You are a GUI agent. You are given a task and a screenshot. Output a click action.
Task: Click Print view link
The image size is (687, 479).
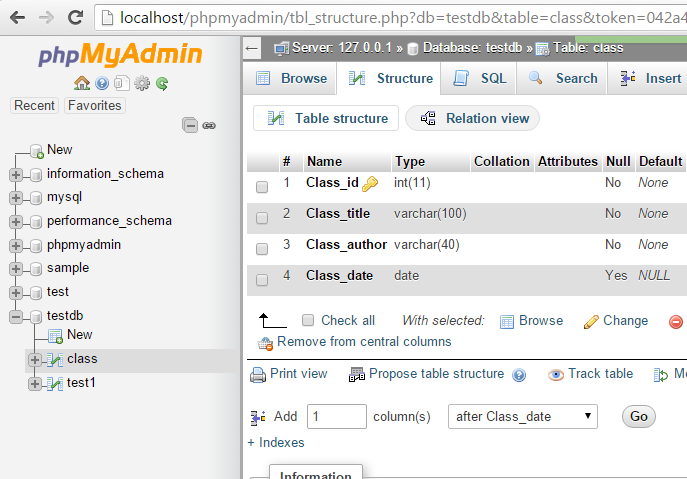[298, 373]
